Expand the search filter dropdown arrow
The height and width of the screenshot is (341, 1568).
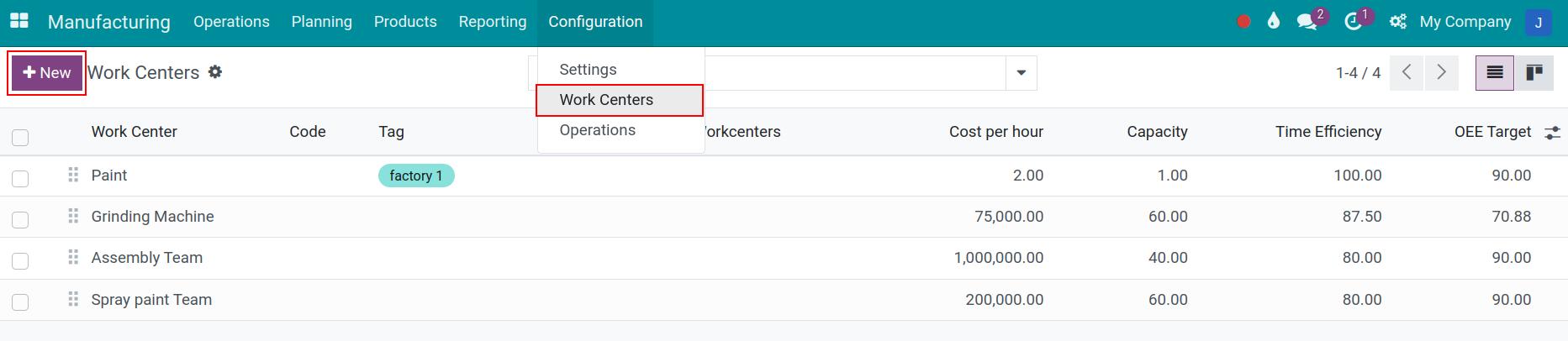pos(1021,73)
